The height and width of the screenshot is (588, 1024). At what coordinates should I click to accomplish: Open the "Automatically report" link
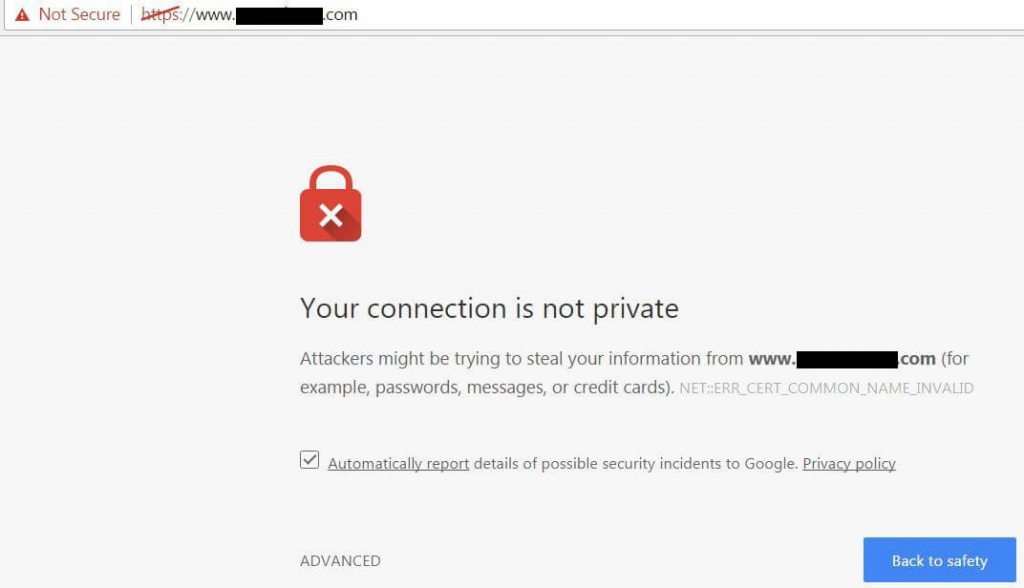[x=398, y=464]
